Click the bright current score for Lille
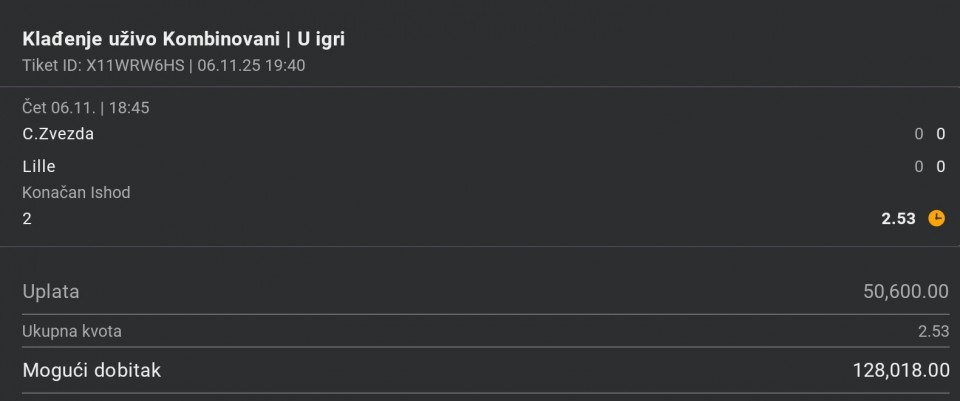Viewport: 960px width, 401px height. click(x=940, y=167)
